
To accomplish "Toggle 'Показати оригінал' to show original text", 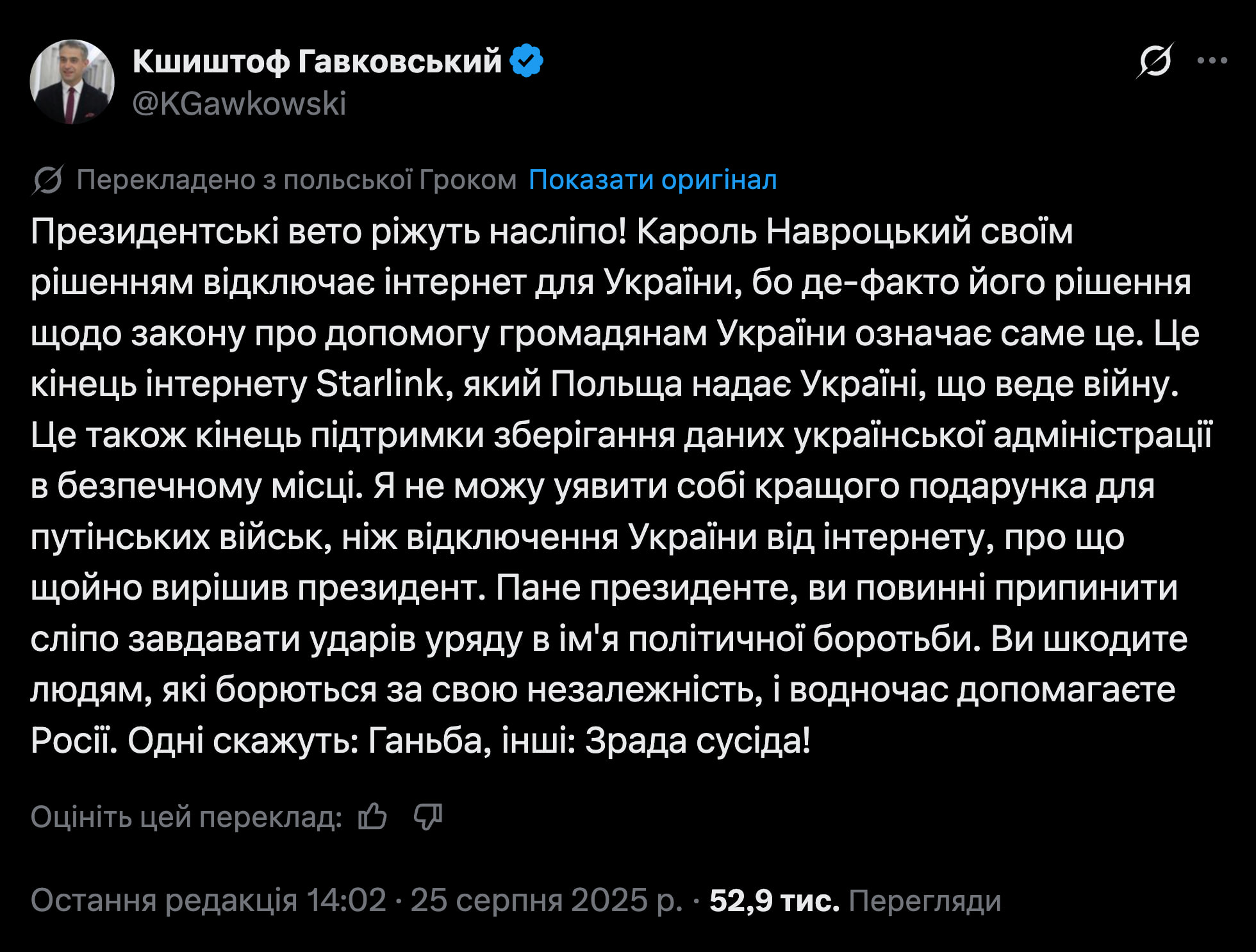I will coord(652,181).
